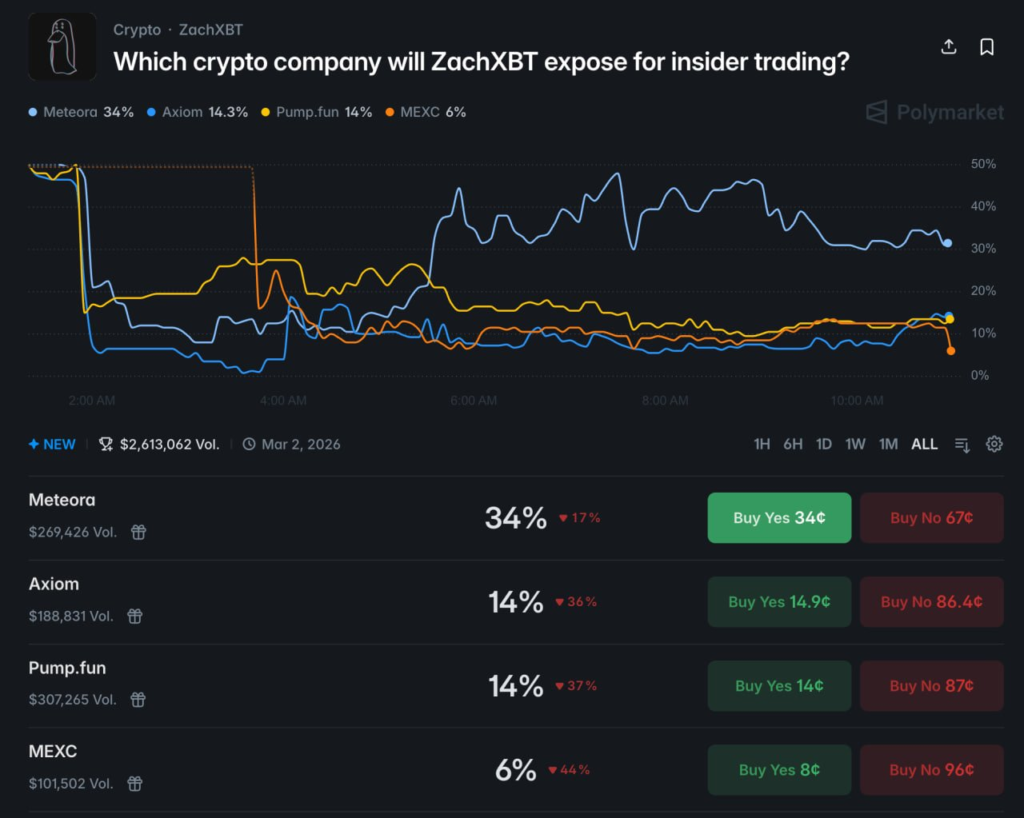
Task: Bookmark this market
Action: click(986, 47)
